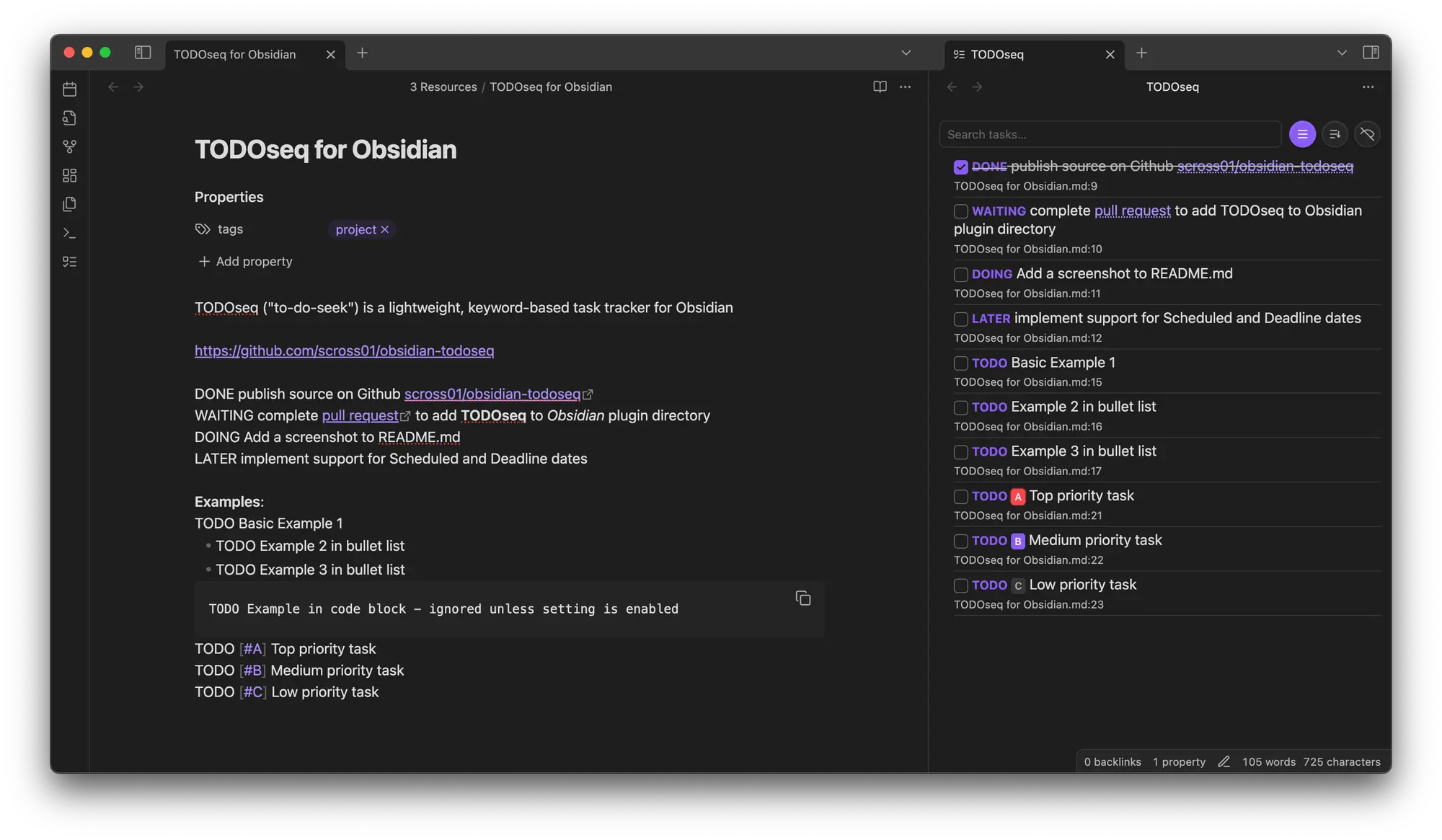Uncheck the DONE publish source task
The width and height of the screenshot is (1442, 840).
(x=960, y=167)
